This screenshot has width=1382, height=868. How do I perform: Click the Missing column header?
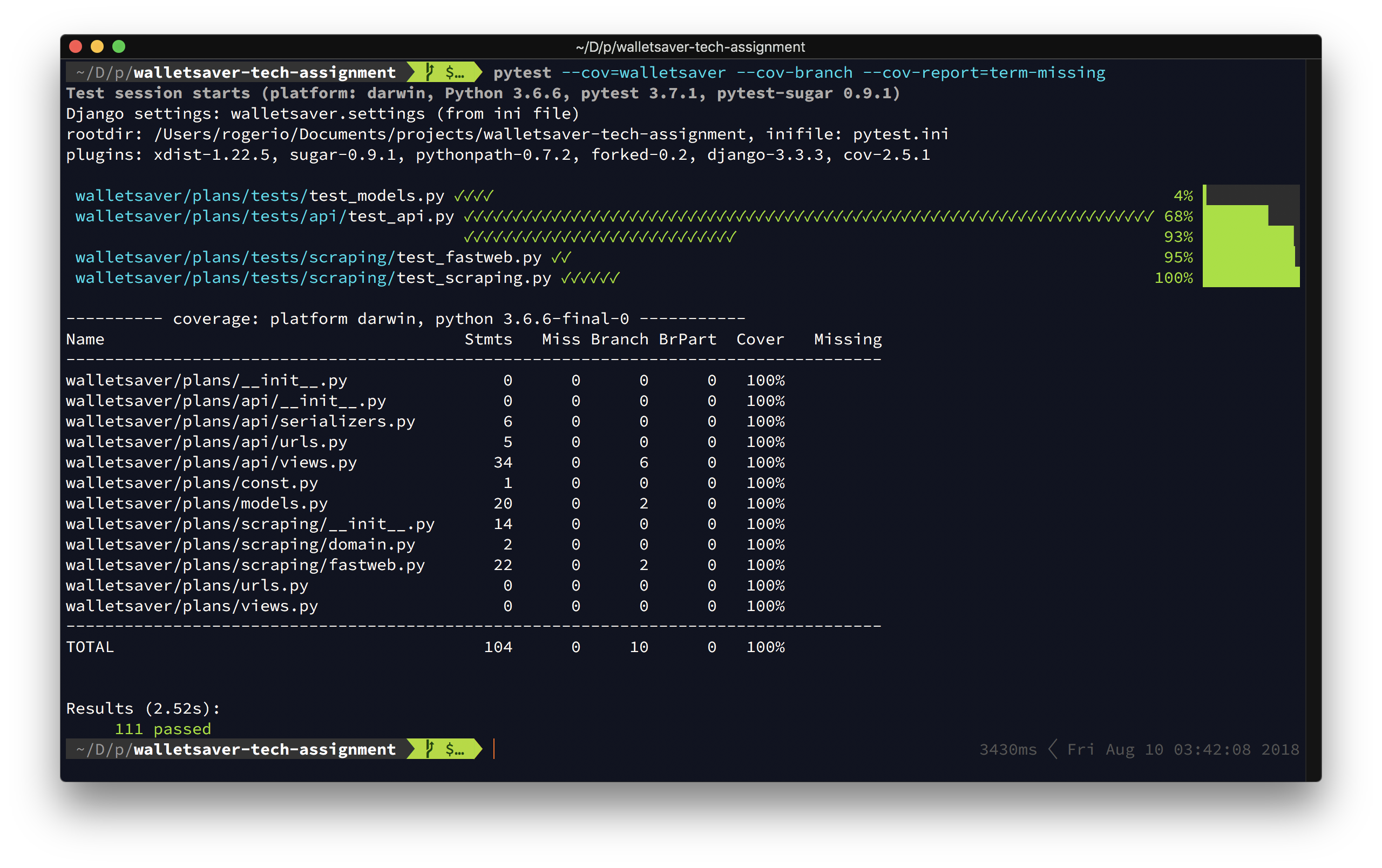click(x=847, y=340)
